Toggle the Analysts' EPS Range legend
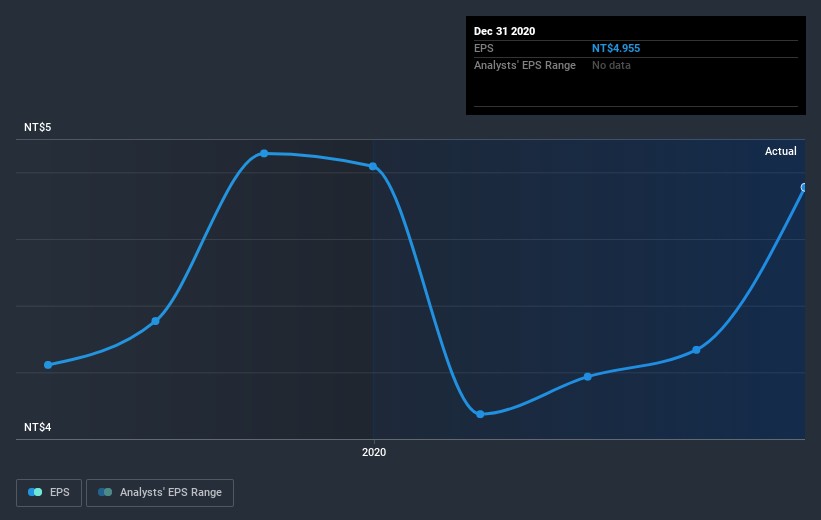Screen dimensions: 821x520 (x=160, y=492)
